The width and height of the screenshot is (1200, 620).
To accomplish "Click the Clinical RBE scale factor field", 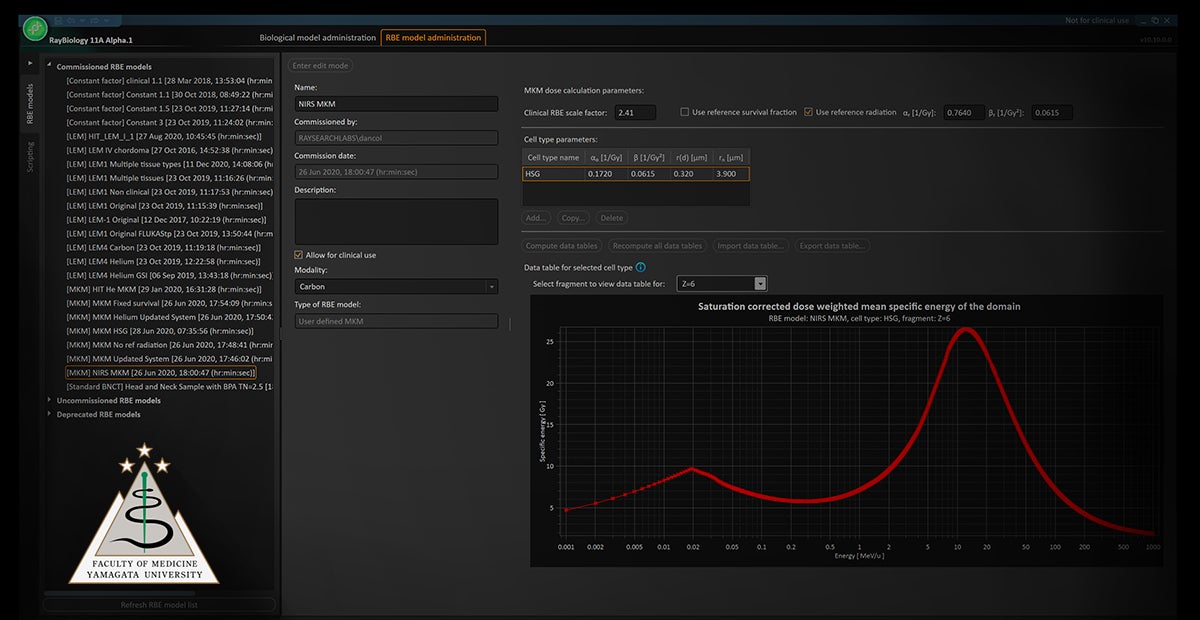I will [636, 112].
